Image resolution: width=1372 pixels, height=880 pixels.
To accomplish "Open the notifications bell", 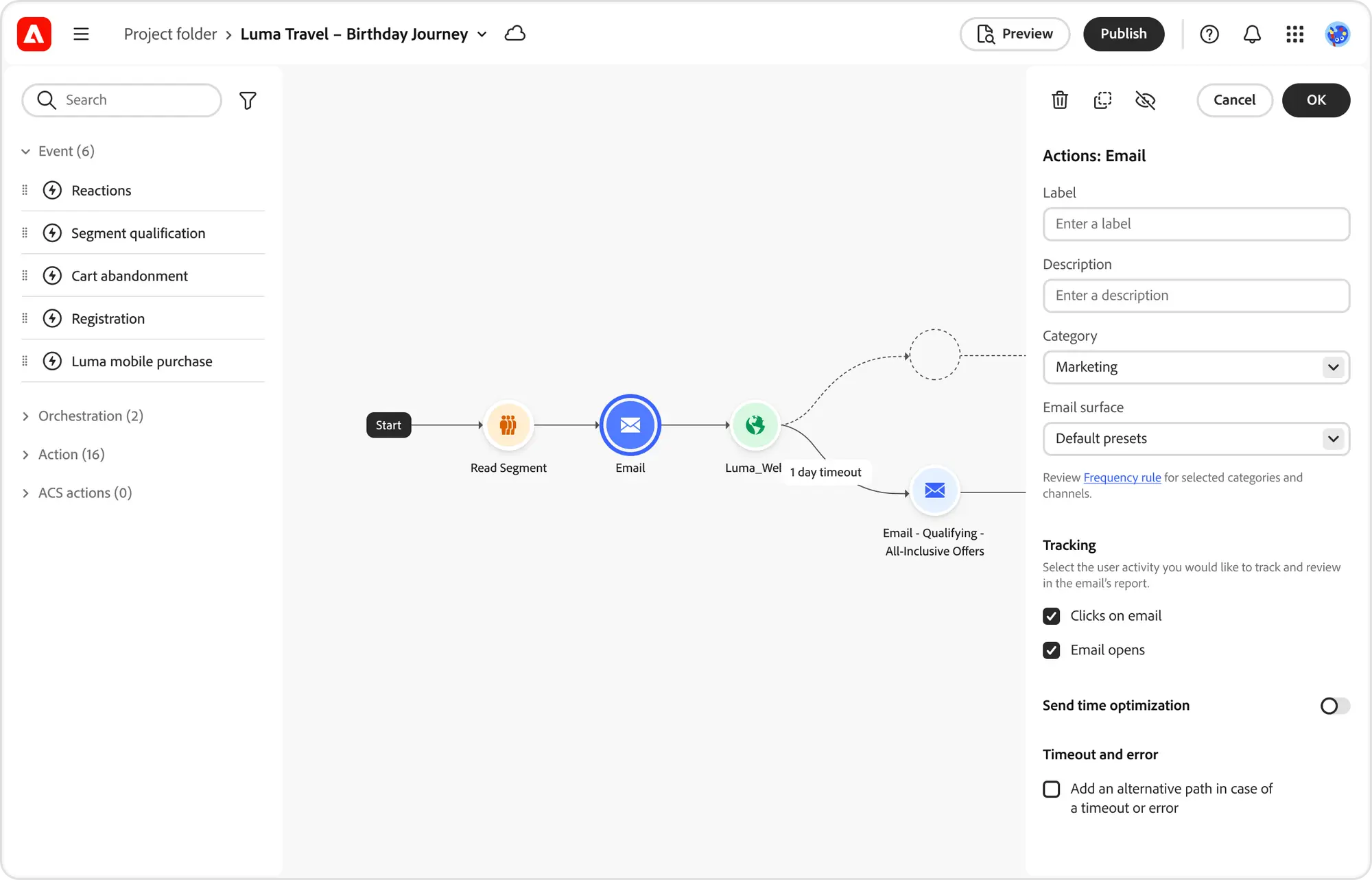I will point(1252,34).
